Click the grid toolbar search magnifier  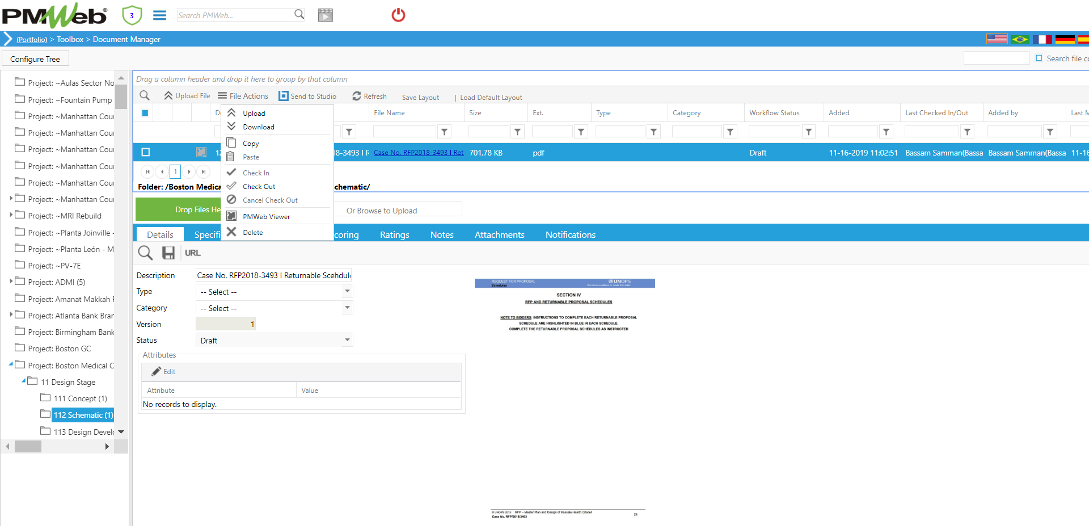[144, 96]
